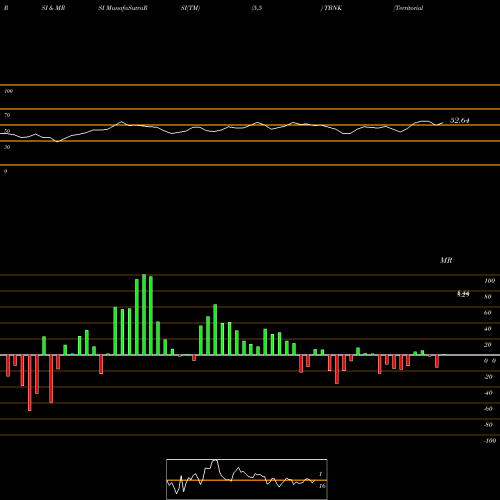Screen dimensions: 500x500
Task: Click the MR axis label 20
Action: pos(488,345)
